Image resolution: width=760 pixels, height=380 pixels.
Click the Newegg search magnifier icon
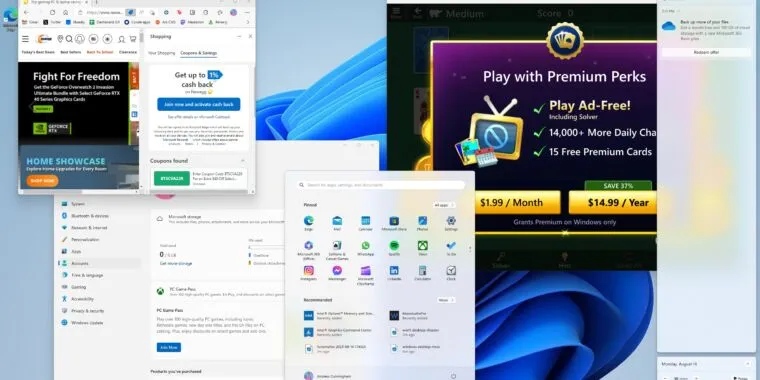coord(69,39)
